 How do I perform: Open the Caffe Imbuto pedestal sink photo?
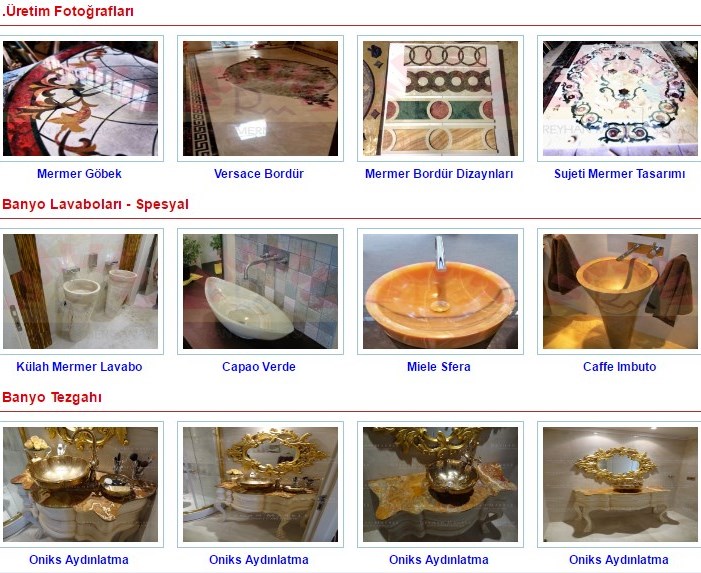(x=620, y=291)
